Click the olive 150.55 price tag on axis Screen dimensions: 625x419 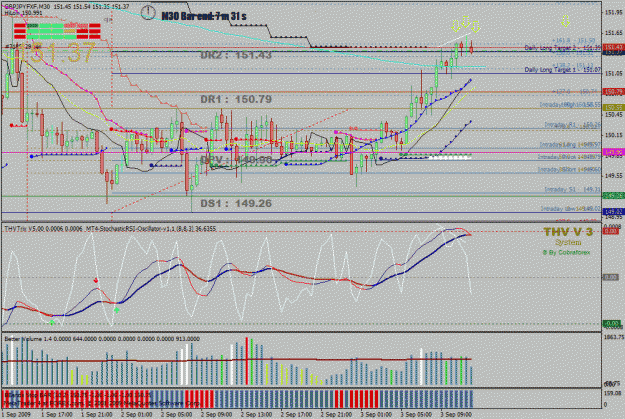(613, 108)
